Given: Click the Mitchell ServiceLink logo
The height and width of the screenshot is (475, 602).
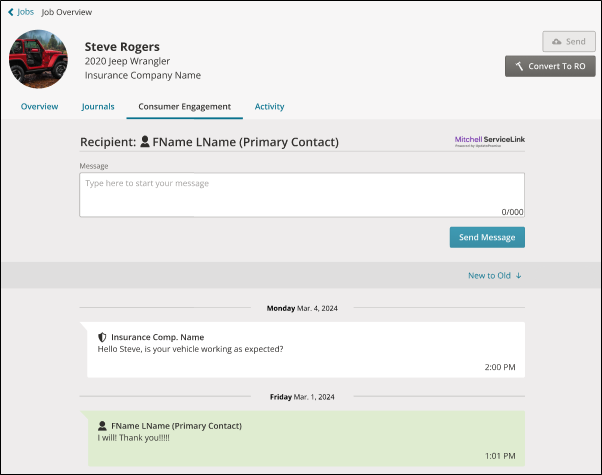Looking at the screenshot, I should click(x=490, y=141).
